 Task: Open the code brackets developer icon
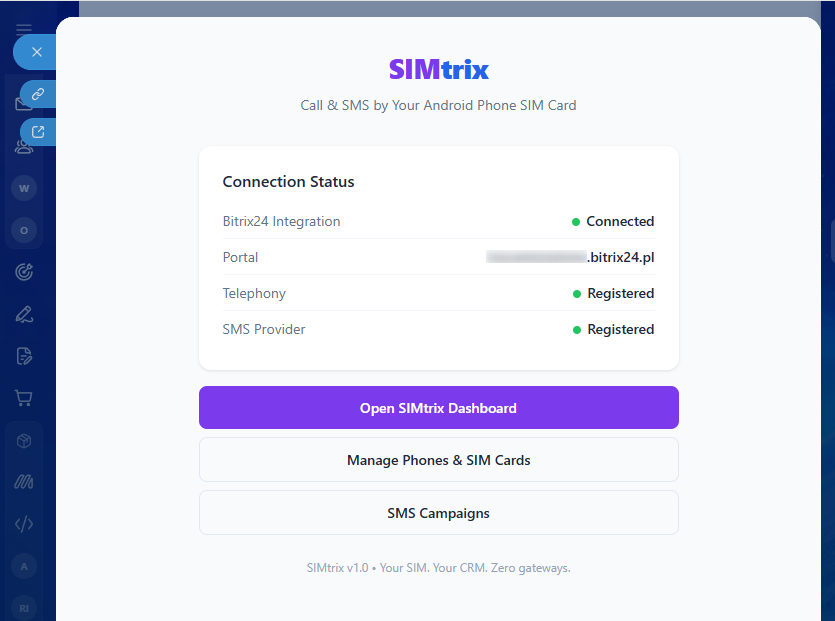click(x=24, y=524)
